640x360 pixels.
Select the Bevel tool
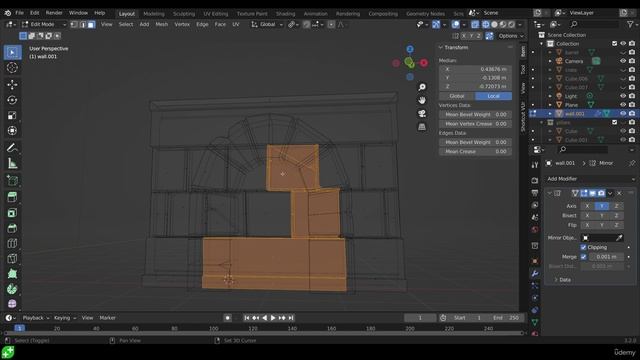pos(12,228)
